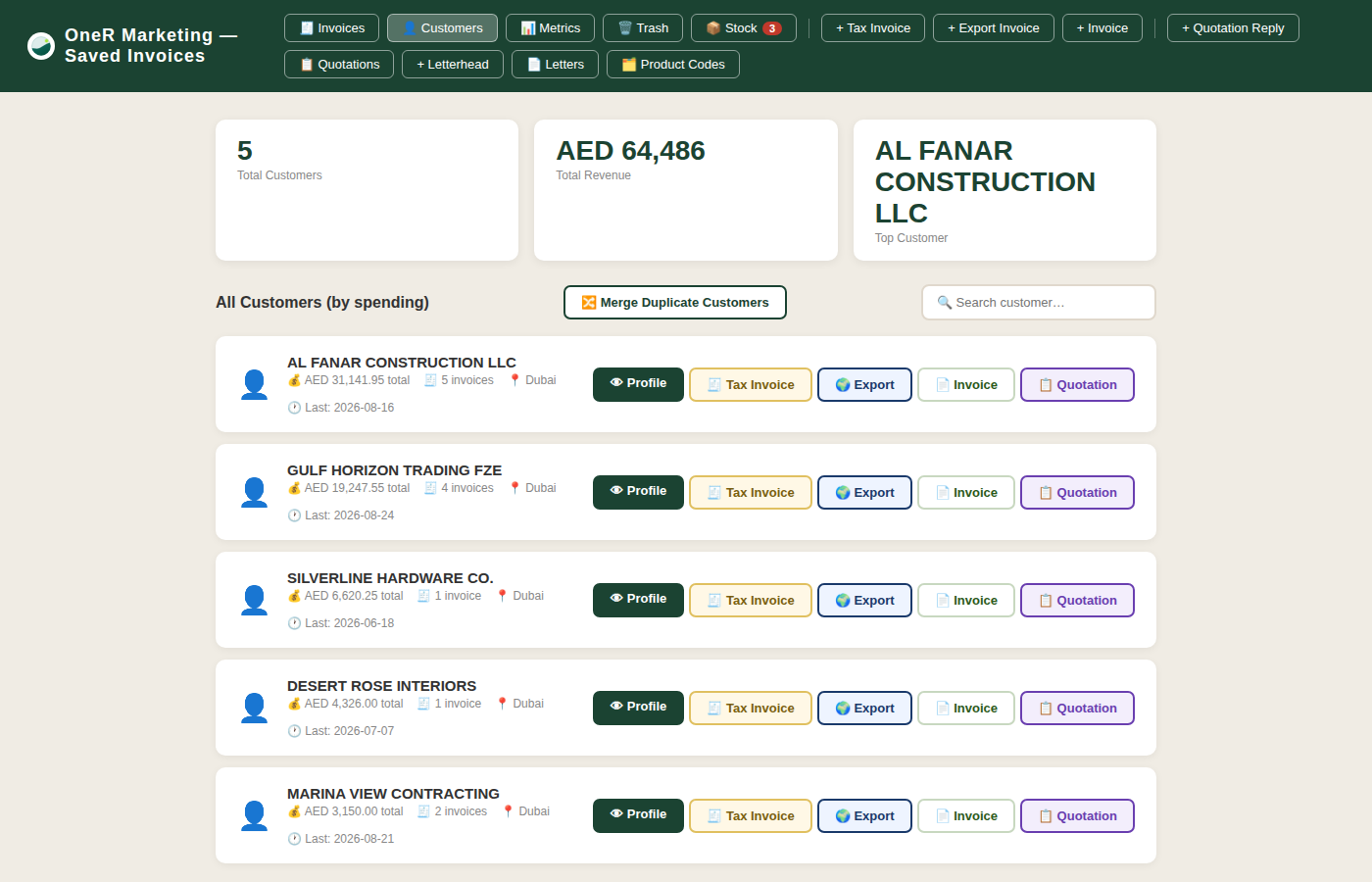The height and width of the screenshot is (882, 1372).
Task: Open the Letters tab
Action: (556, 65)
